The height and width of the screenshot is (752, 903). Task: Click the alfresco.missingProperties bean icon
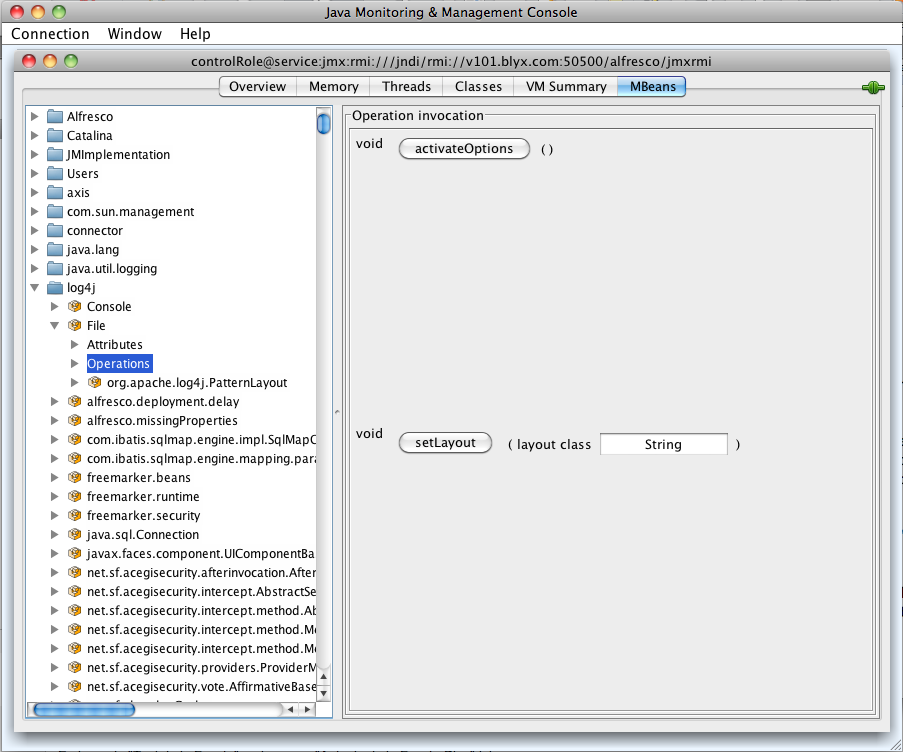tap(74, 420)
